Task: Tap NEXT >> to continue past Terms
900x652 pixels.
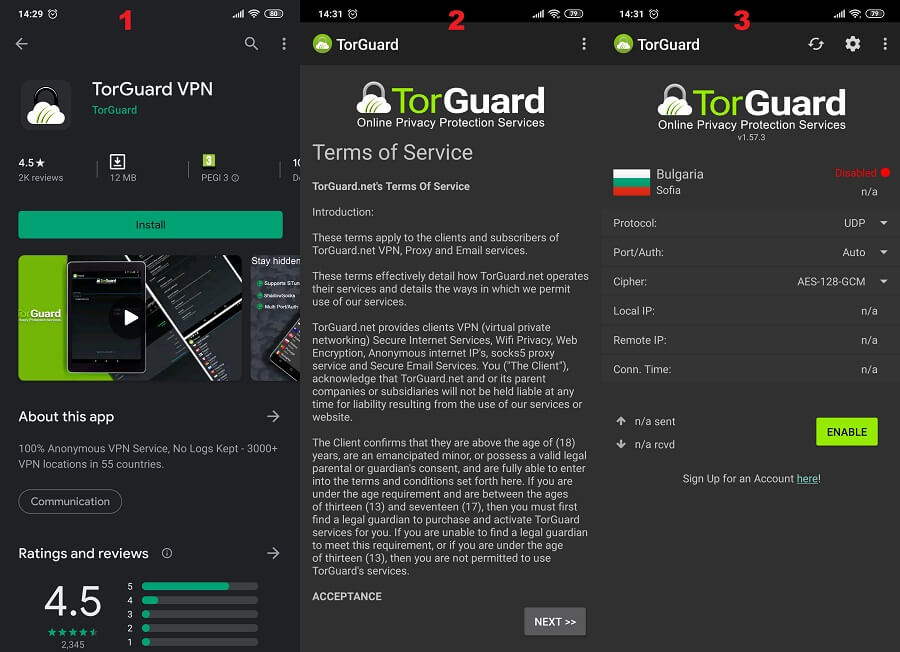Action: (x=554, y=622)
